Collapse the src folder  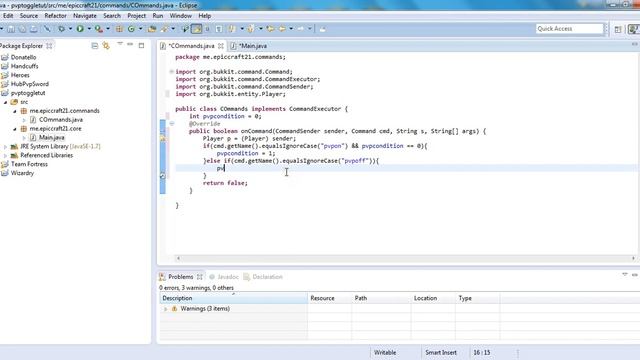tap(6, 102)
